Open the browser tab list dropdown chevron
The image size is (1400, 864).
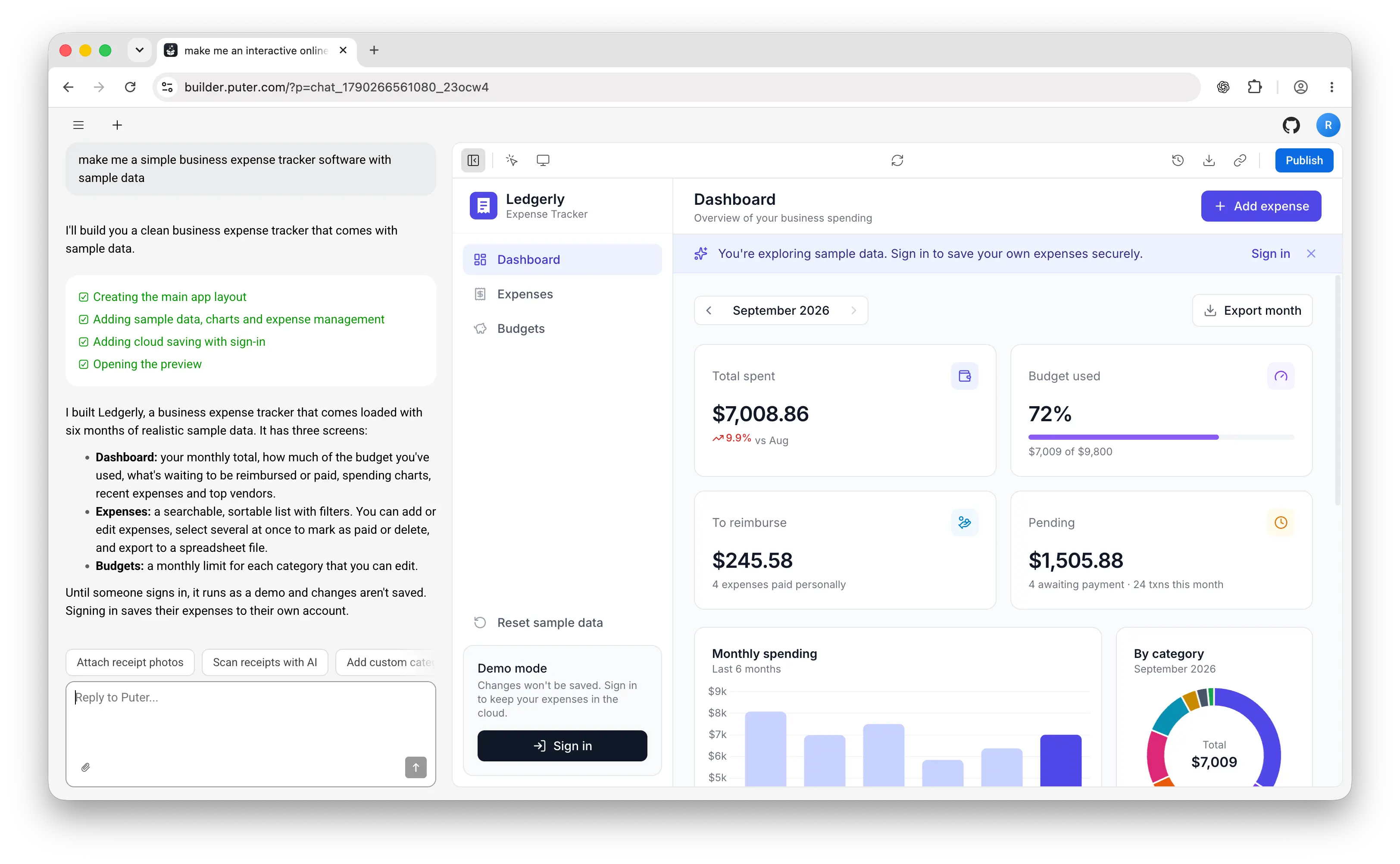click(139, 50)
